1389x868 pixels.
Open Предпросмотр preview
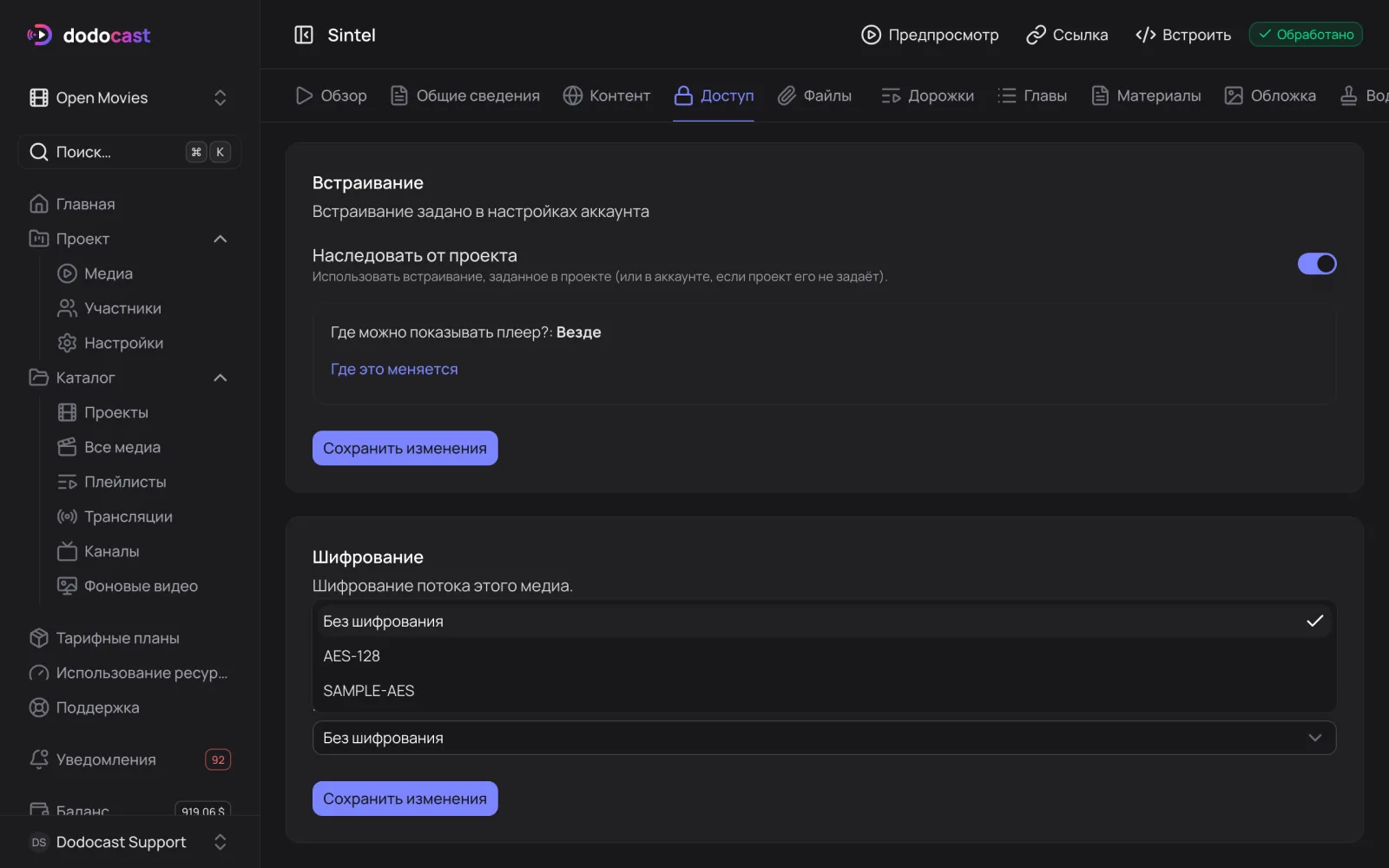(930, 35)
